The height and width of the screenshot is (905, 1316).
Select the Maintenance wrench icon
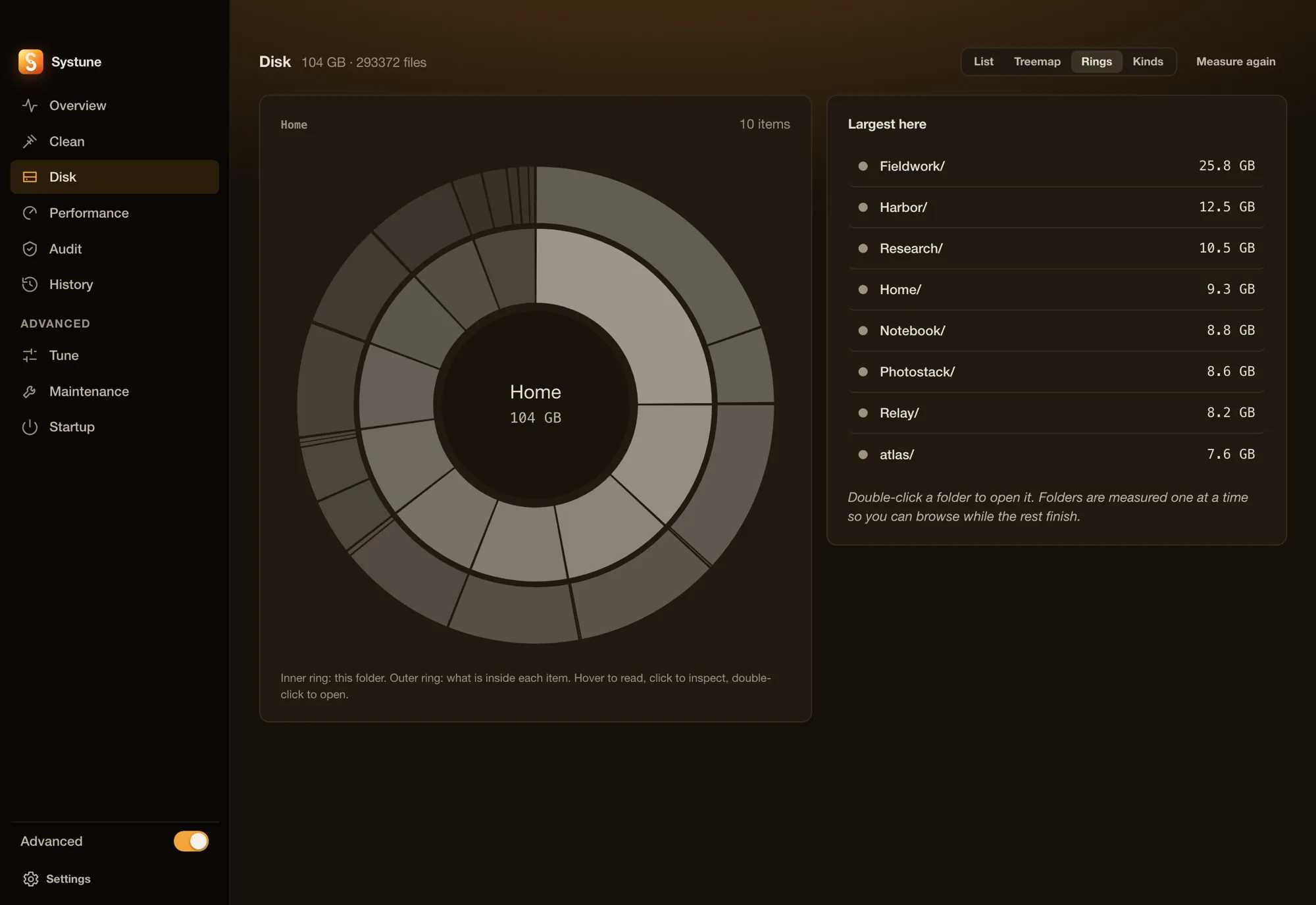coord(30,392)
